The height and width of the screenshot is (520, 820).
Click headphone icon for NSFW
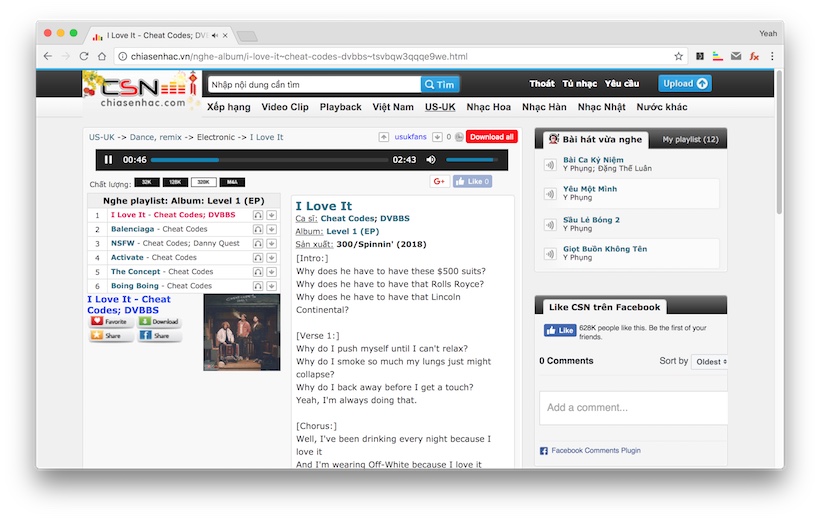coord(258,243)
